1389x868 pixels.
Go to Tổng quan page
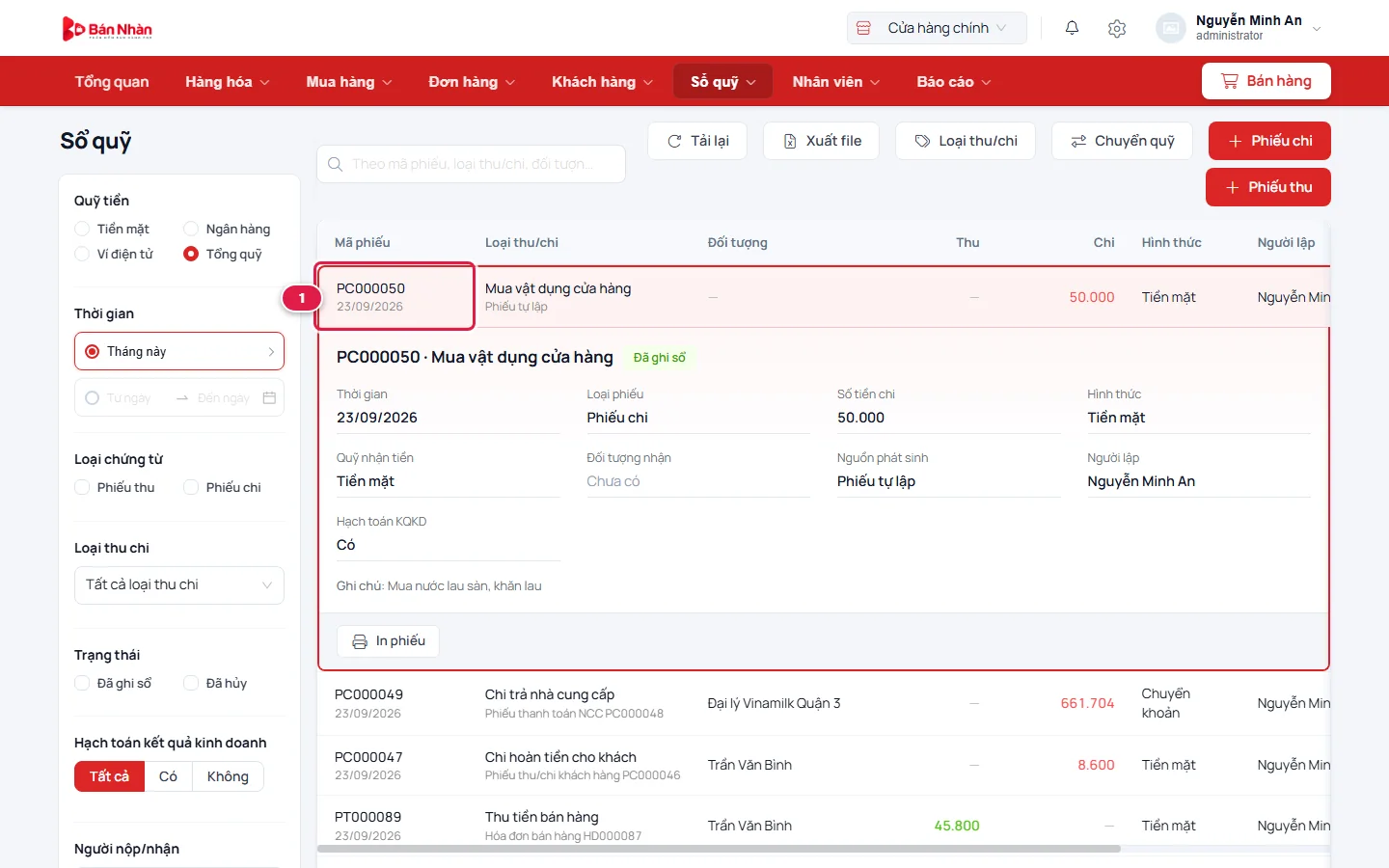[112, 82]
